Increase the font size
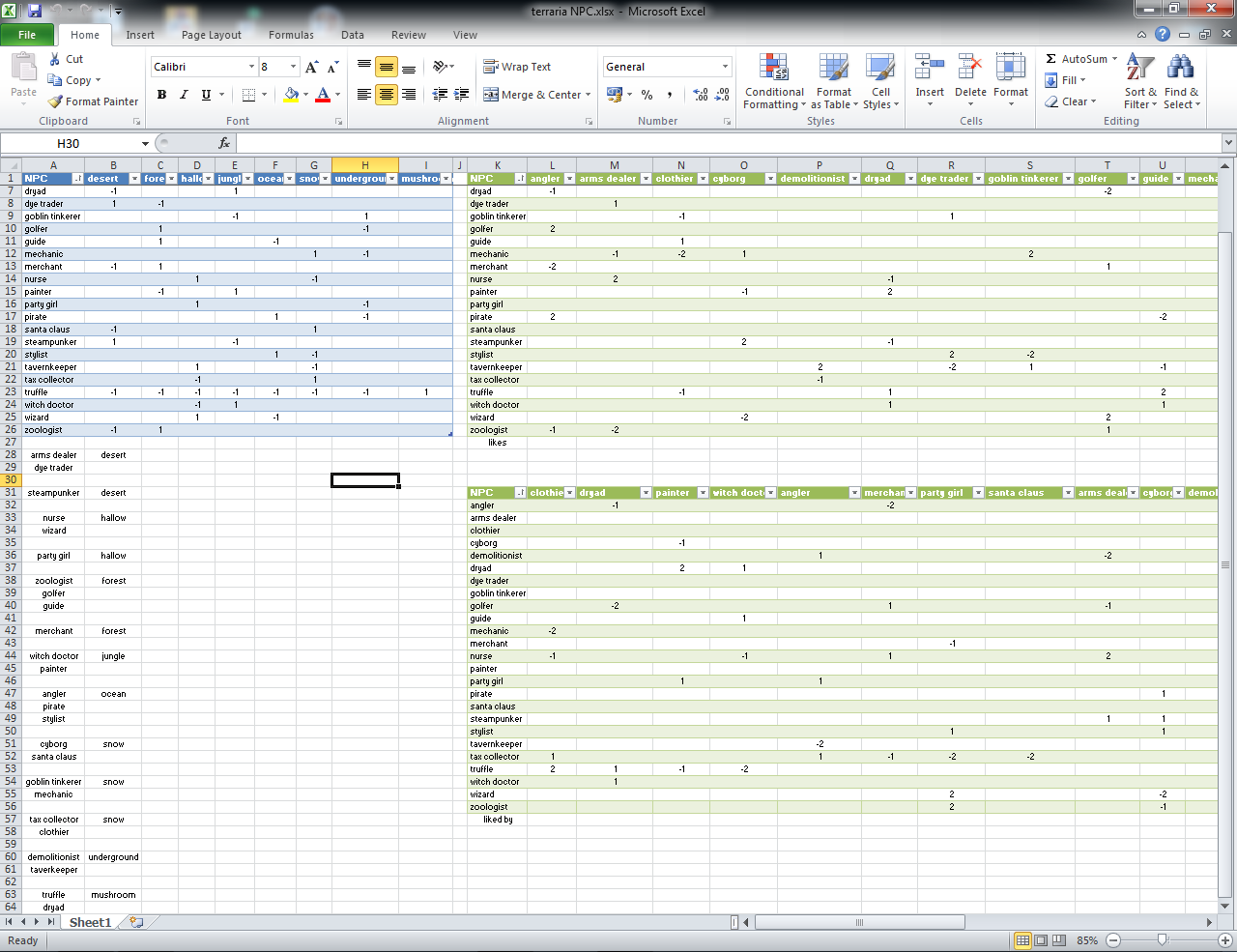 pyautogui.click(x=311, y=67)
